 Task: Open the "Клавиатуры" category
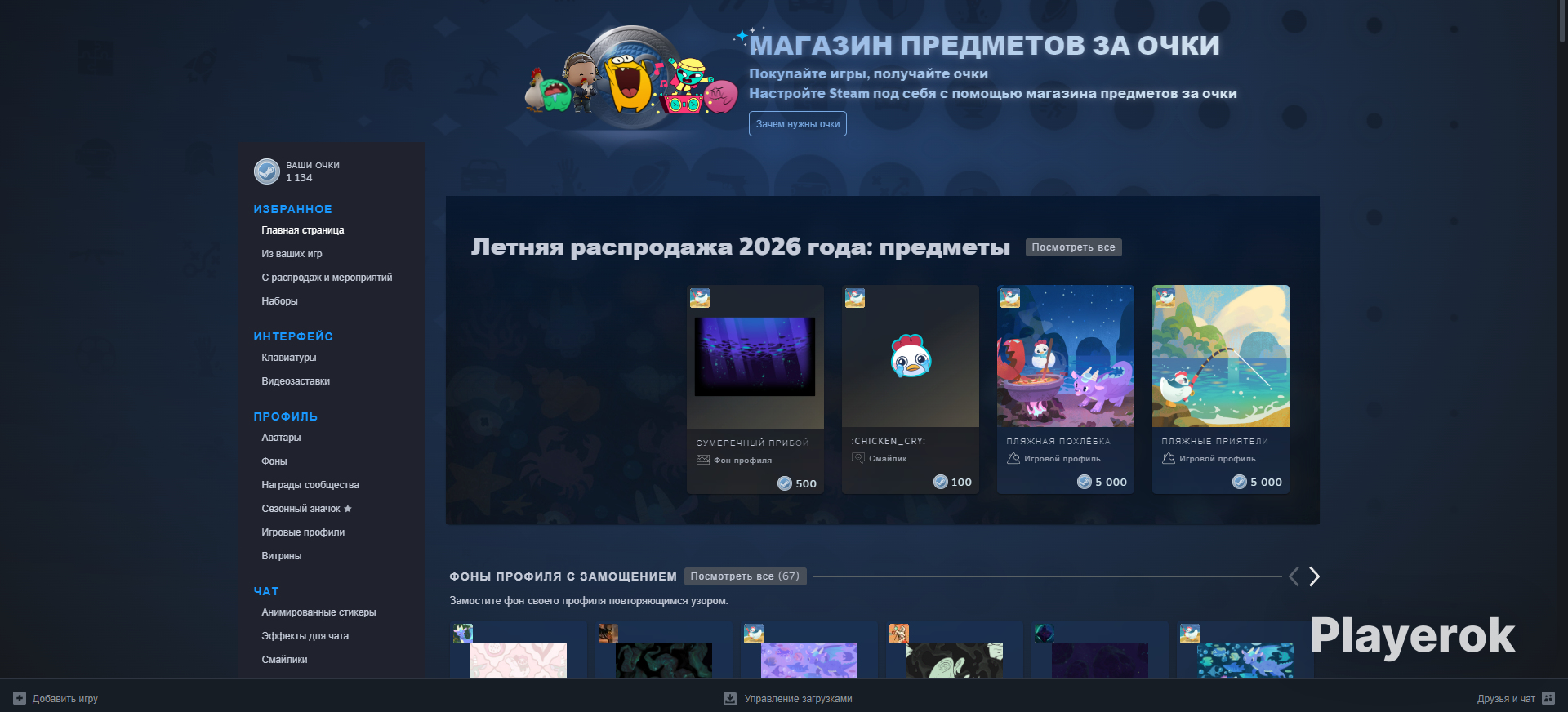tap(289, 358)
